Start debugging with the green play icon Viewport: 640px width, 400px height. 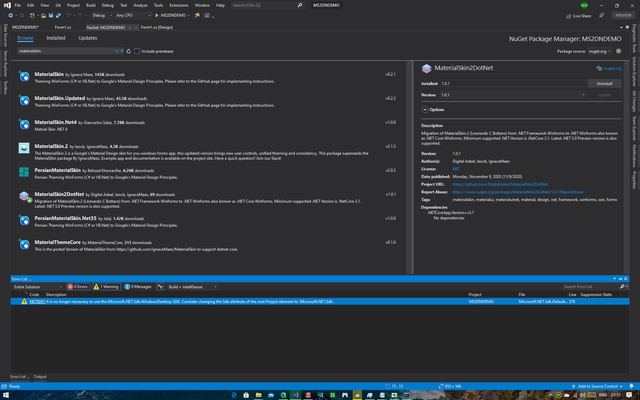point(157,16)
